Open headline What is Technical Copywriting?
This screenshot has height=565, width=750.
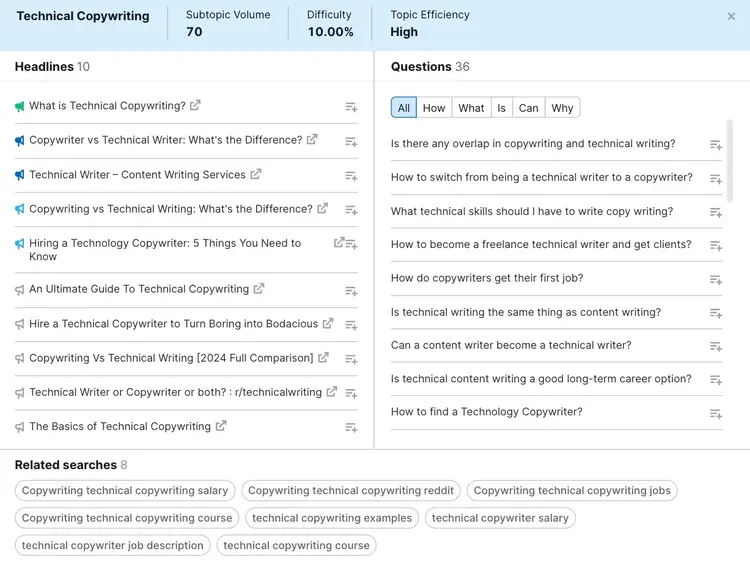(107, 106)
